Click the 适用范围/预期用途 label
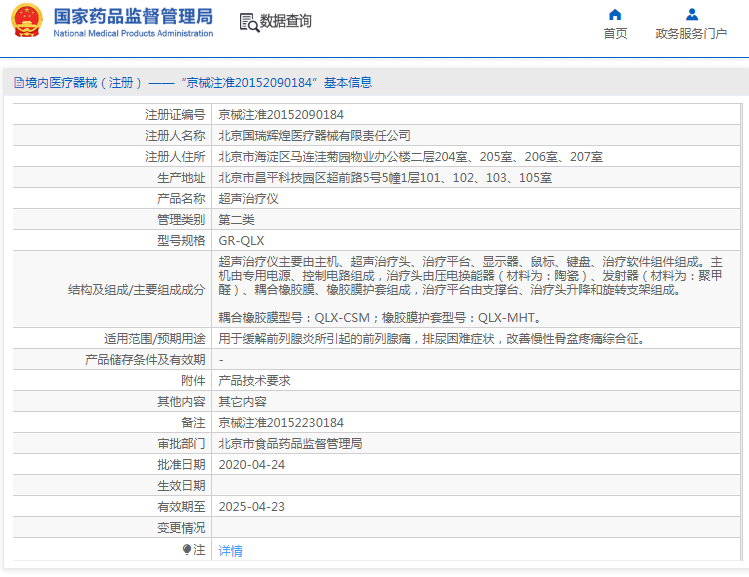This screenshot has width=749, height=577. (x=155, y=339)
